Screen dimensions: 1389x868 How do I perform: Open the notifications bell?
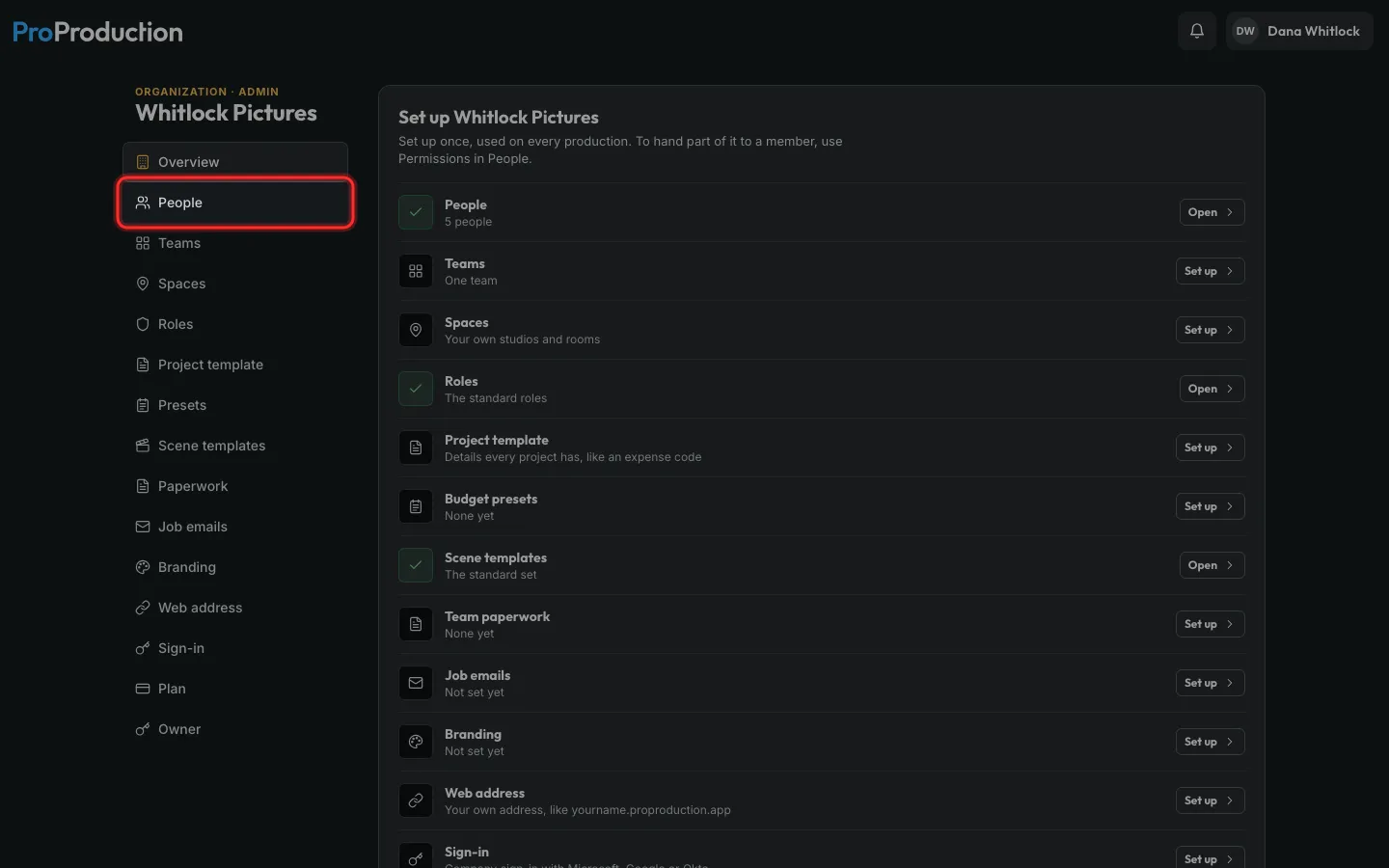1197,31
